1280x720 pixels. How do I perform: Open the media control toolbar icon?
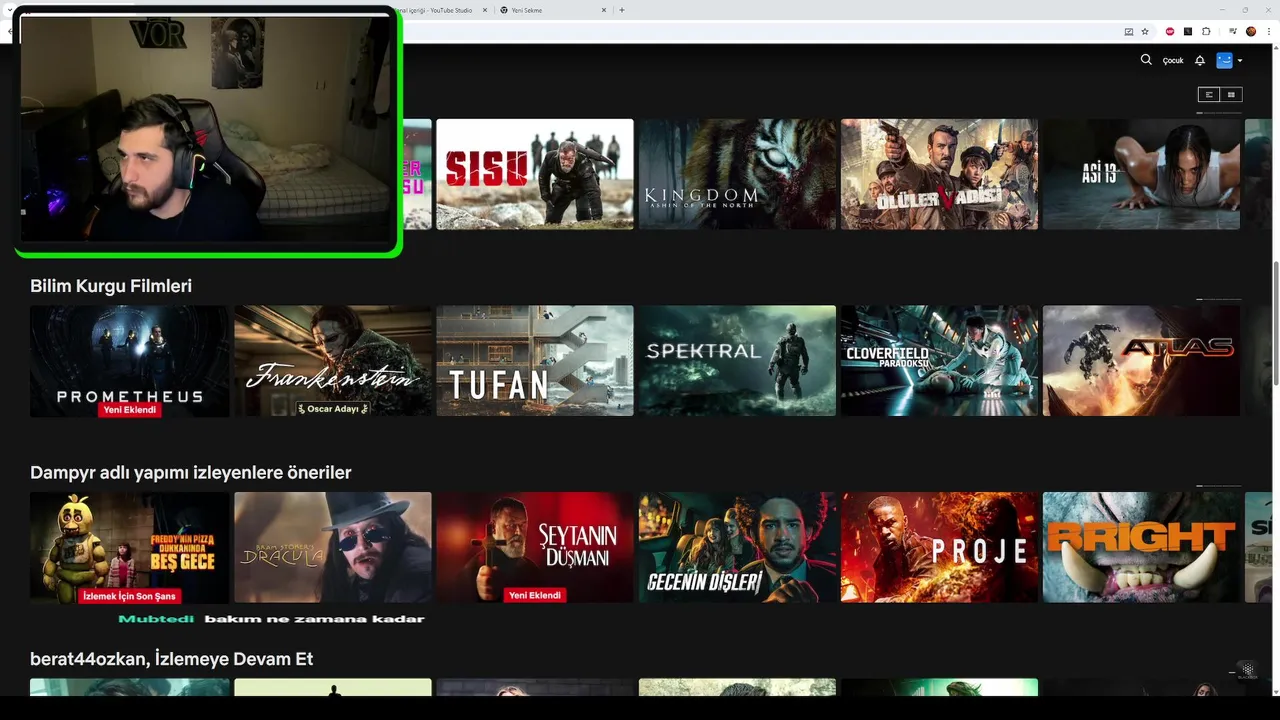pyautogui.click(x=1233, y=31)
